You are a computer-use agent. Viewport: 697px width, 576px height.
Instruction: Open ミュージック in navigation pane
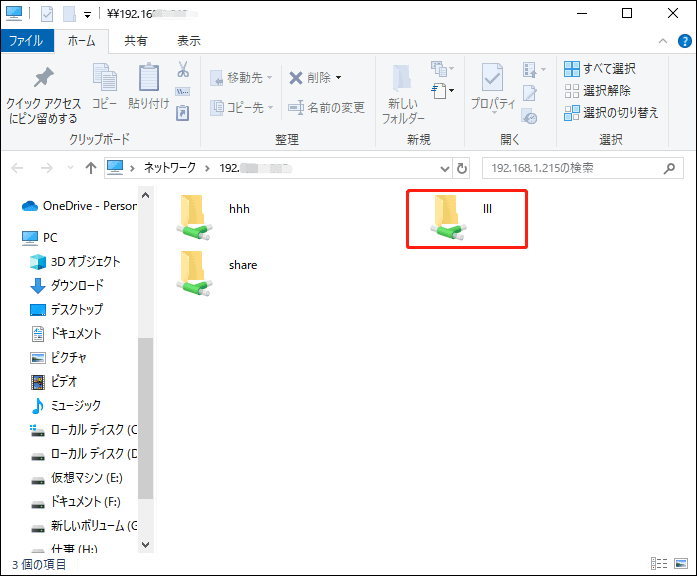coord(65,405)
